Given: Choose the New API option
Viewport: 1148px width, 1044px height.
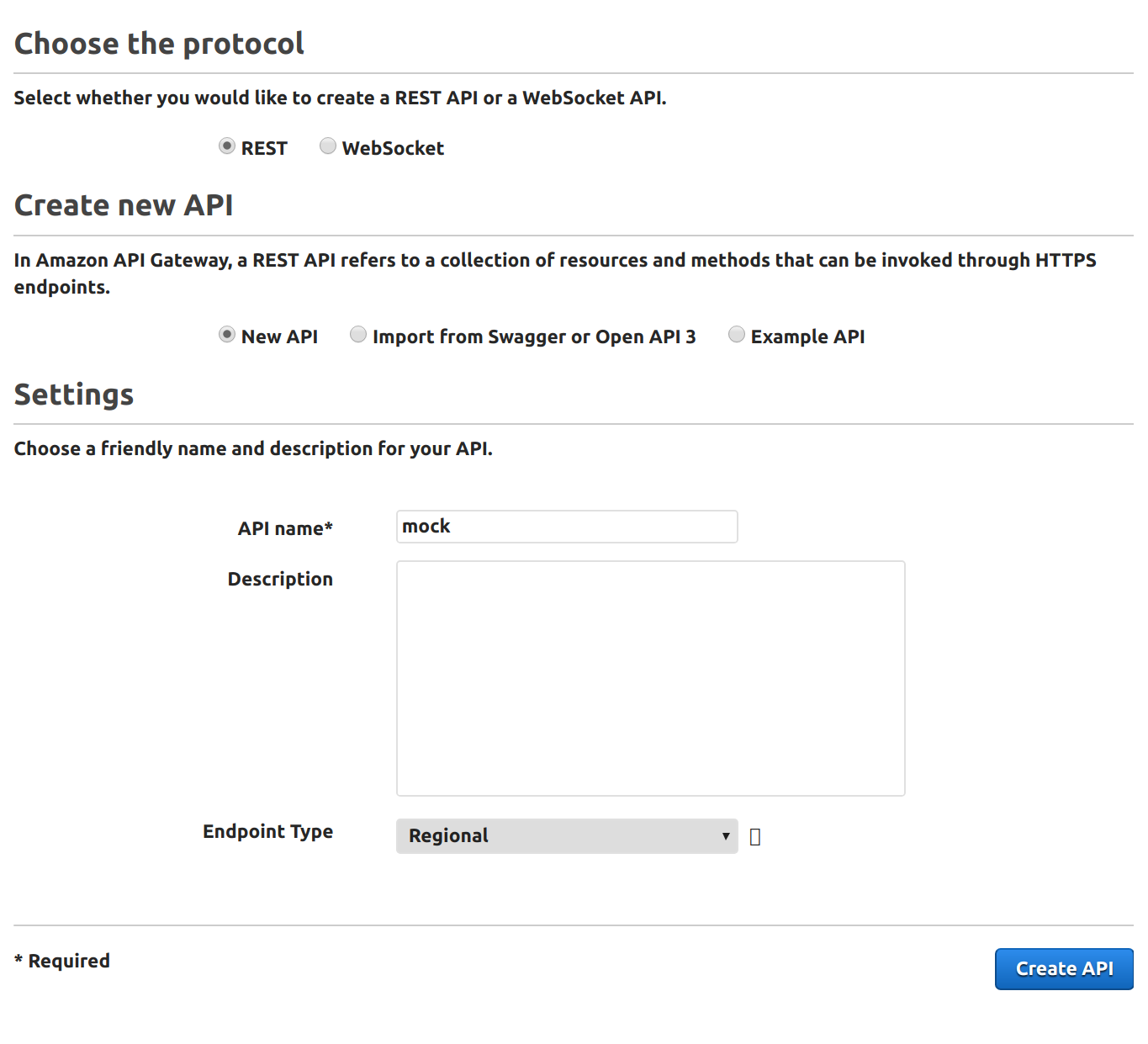Looking at the screenshot, I should pos(227,335).
